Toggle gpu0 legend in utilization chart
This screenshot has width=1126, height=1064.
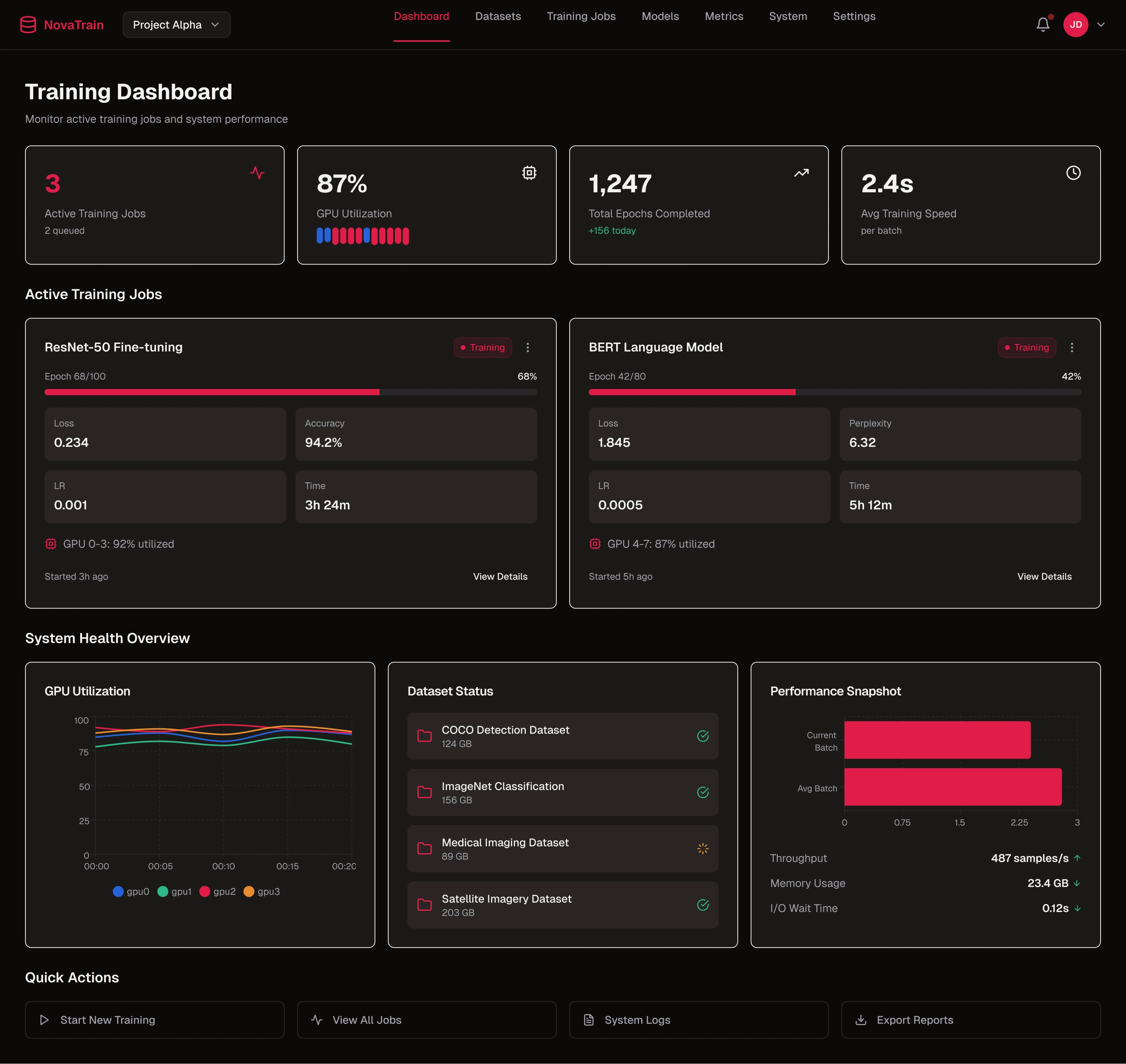coord(131,892)
